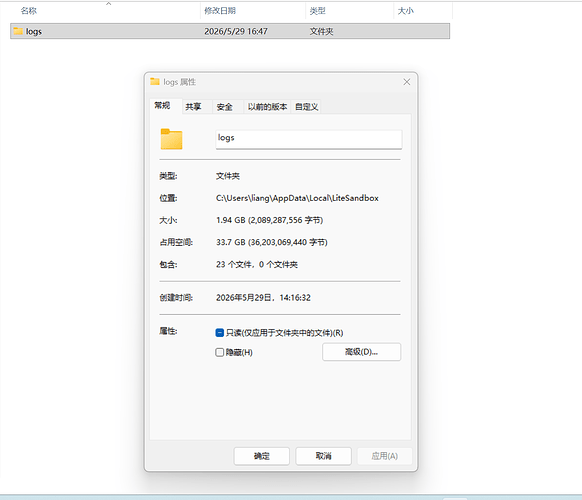Click the 高级(D)... button
Image resolution: width=582 pixels, height=500 pixels.
coord(362,352)
